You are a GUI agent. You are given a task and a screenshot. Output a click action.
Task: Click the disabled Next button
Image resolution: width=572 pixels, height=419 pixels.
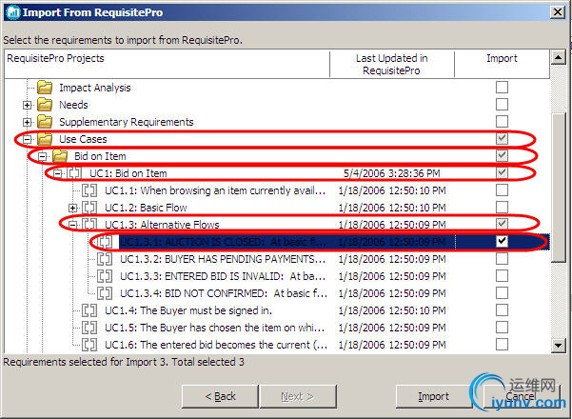(x=298, y=396)
